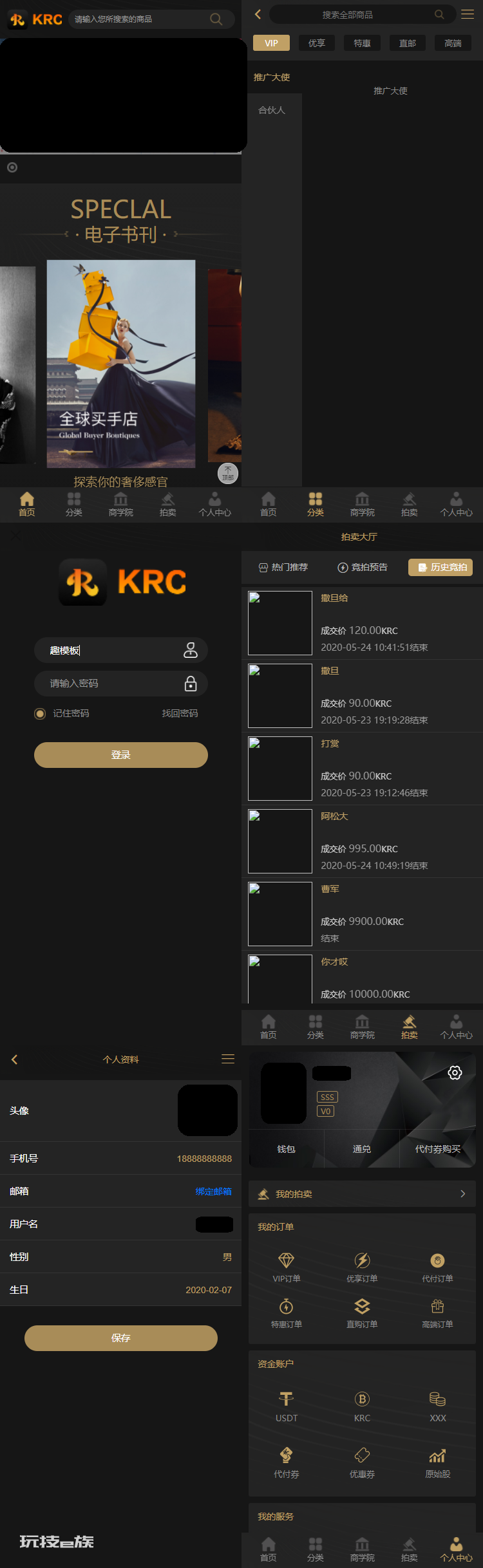Expand 我的拍卖 row chevron
Screen dimensions: 483x1568
click(x=462, y=1193)
